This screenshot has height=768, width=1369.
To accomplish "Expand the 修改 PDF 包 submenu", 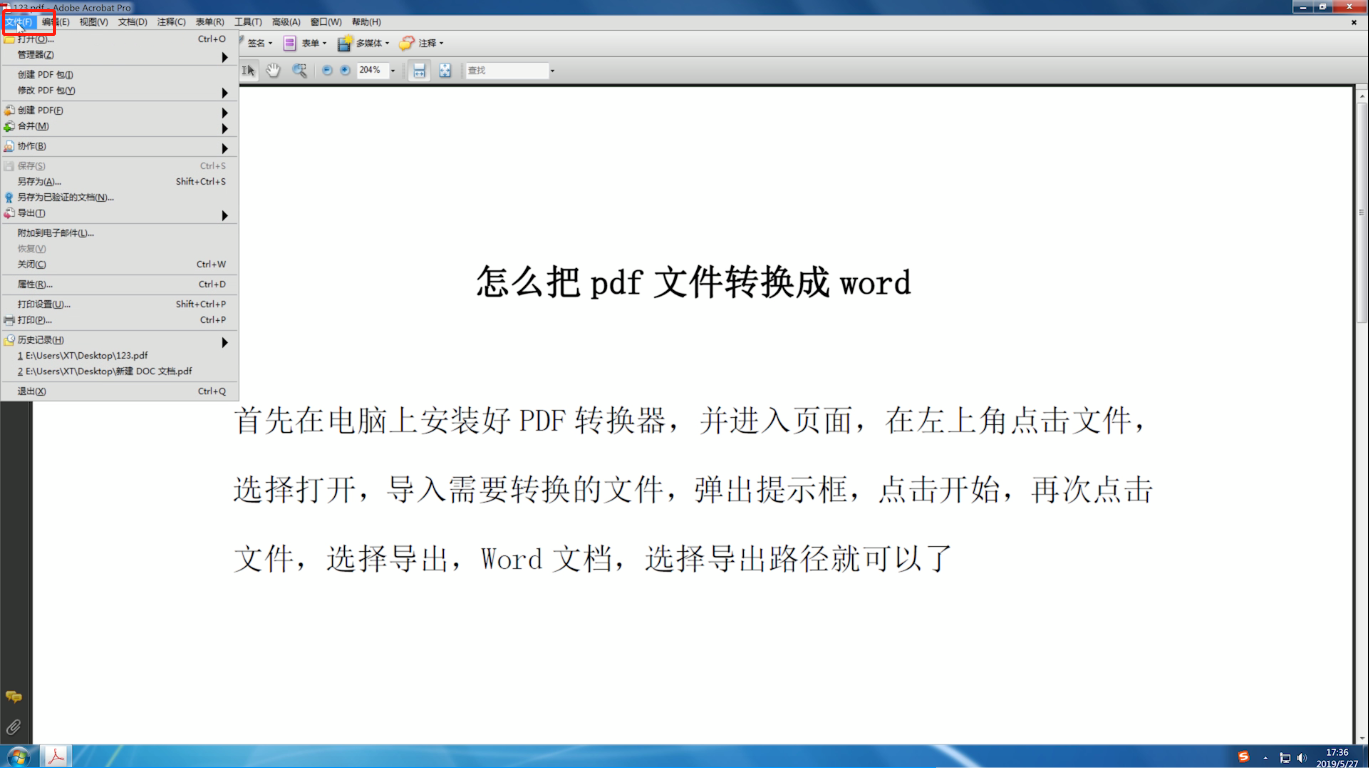I will click(x=119, y=91).
